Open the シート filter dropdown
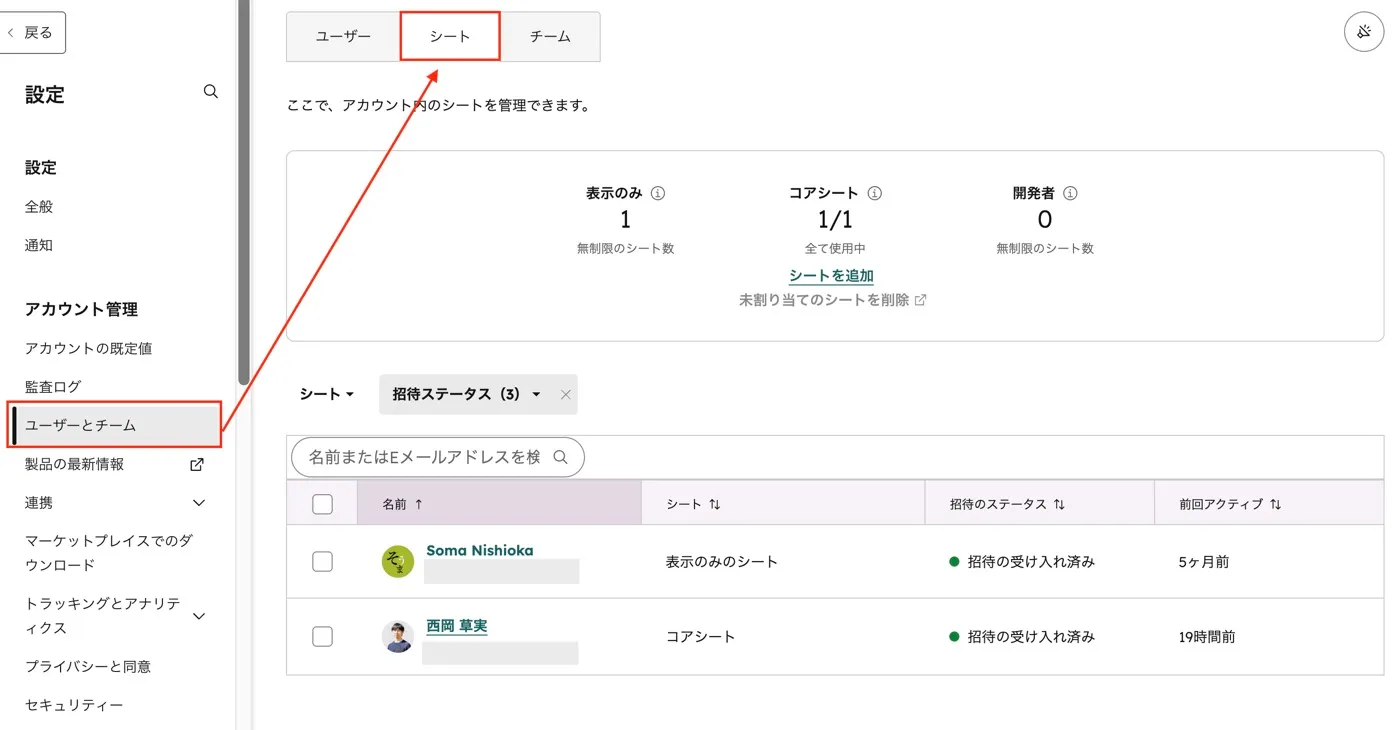Viewport: 1400px width, 730px height. click(x=325, y=394)
